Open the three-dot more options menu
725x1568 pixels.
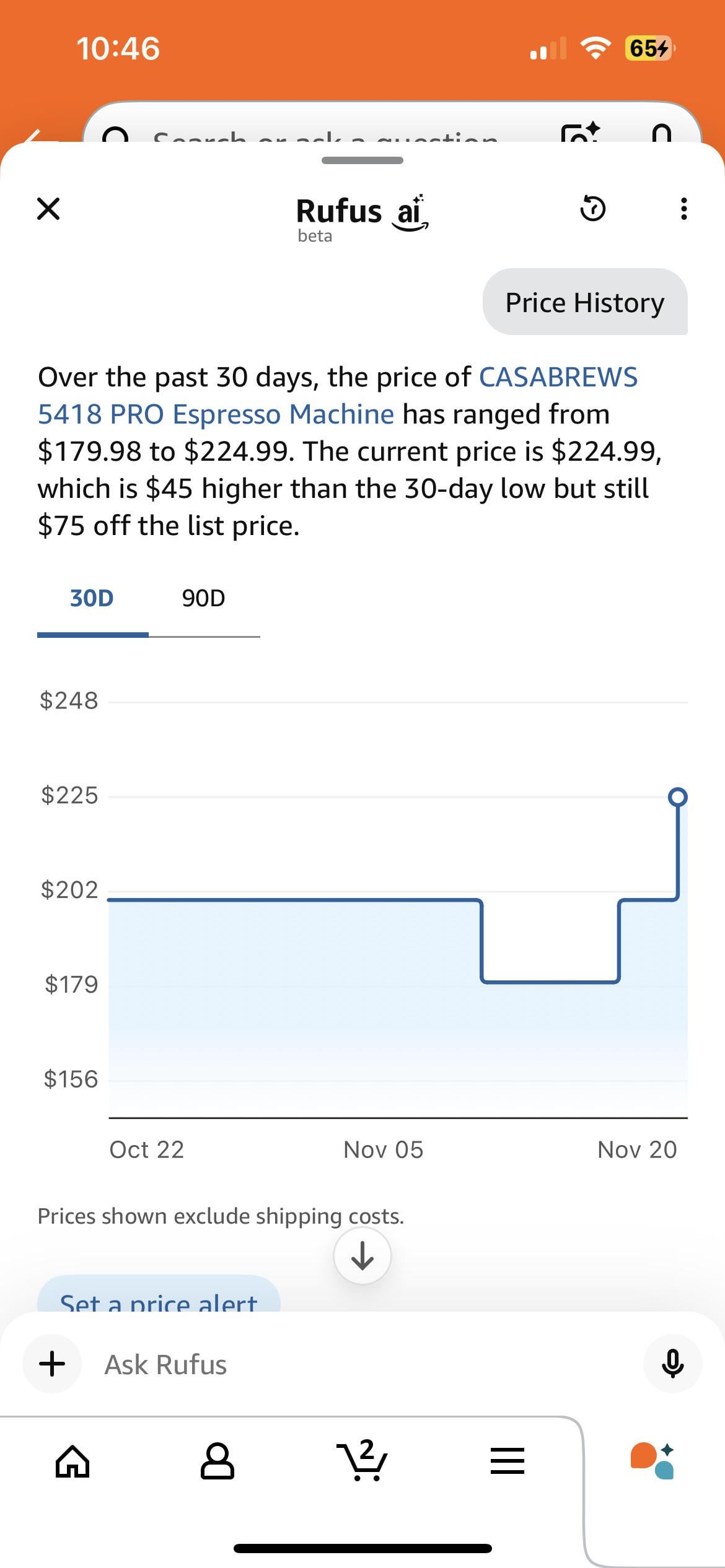pos(683,209)
